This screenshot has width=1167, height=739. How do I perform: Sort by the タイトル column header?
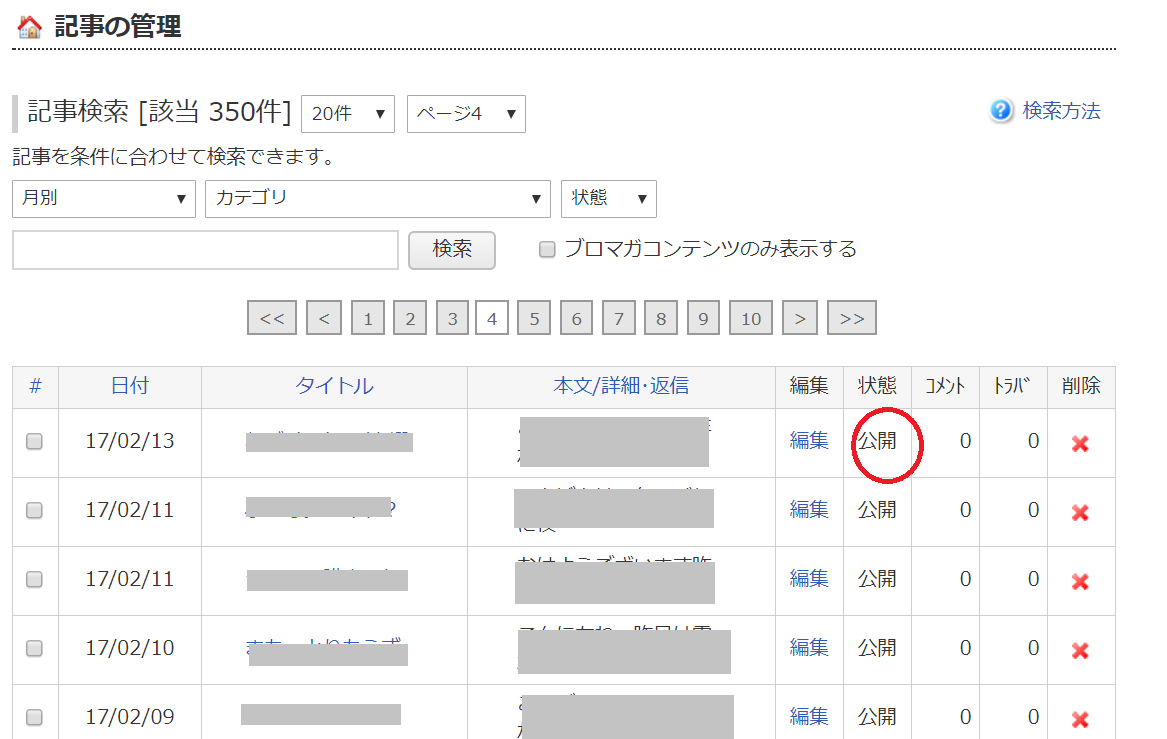pyautogui.click(x=334, y=386)
